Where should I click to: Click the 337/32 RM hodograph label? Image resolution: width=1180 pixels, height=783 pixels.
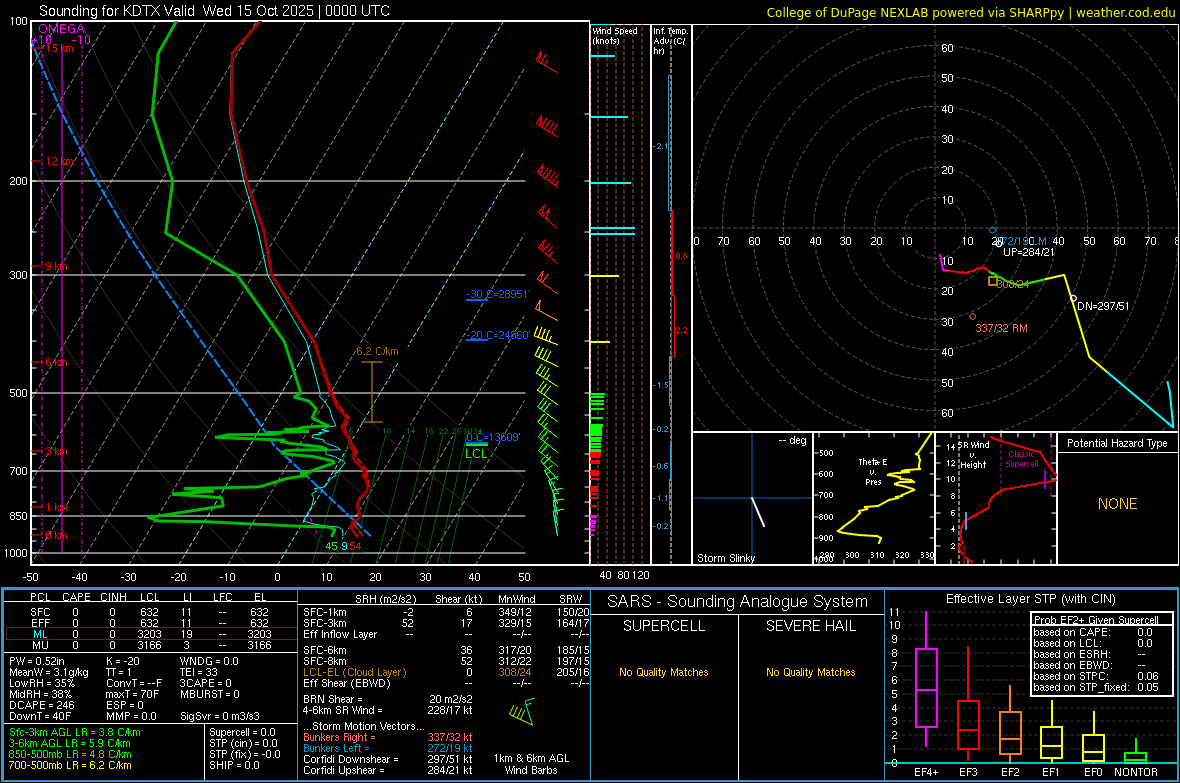coord(1002,328)
